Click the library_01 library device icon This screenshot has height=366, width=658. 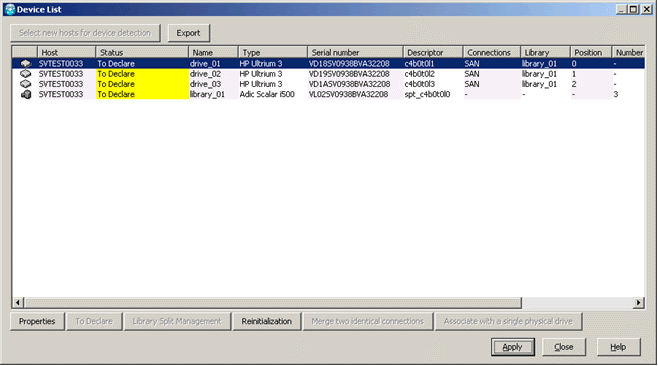point(26,94)
